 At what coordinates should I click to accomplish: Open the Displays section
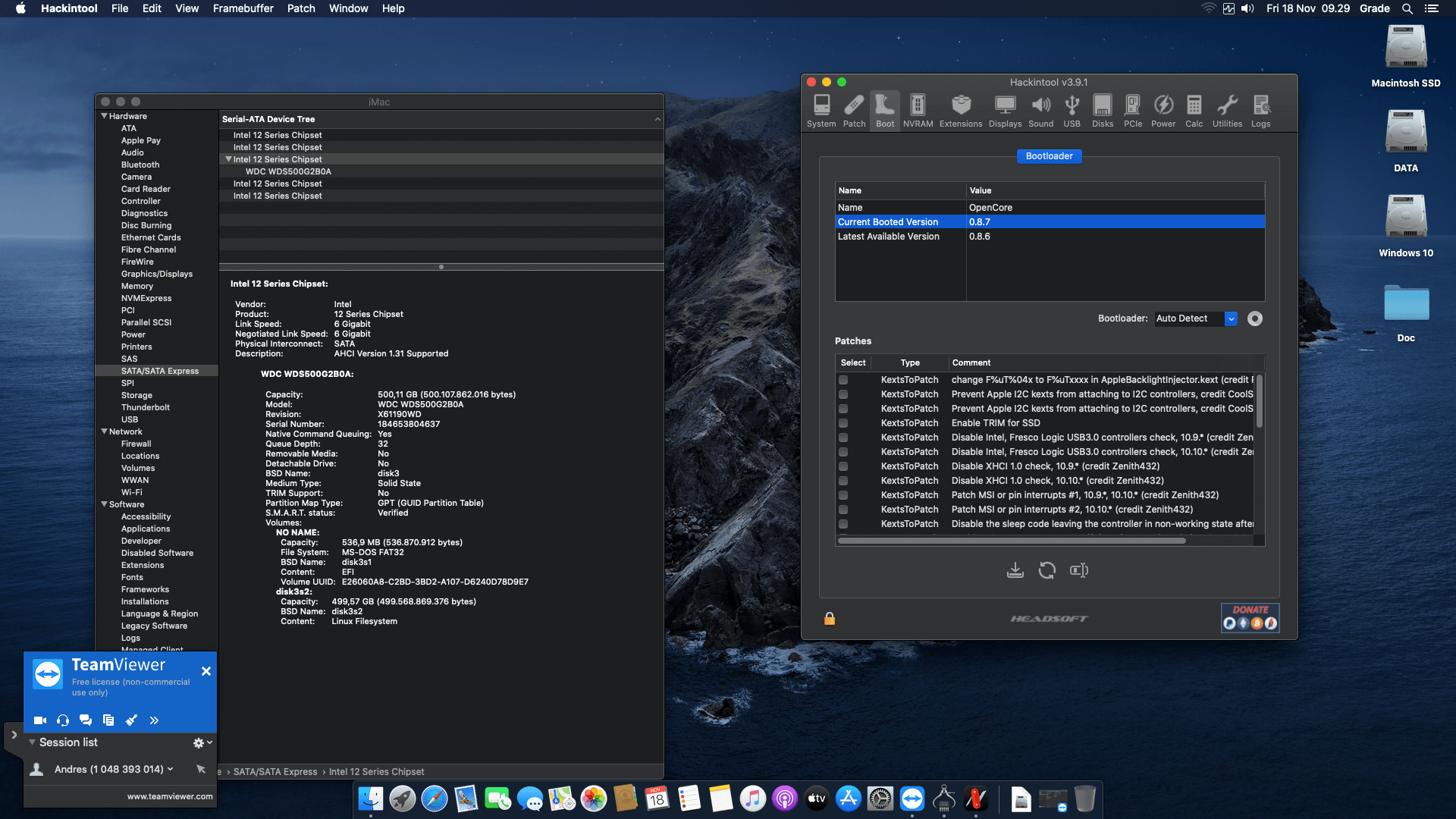[x=1005, y=111]
